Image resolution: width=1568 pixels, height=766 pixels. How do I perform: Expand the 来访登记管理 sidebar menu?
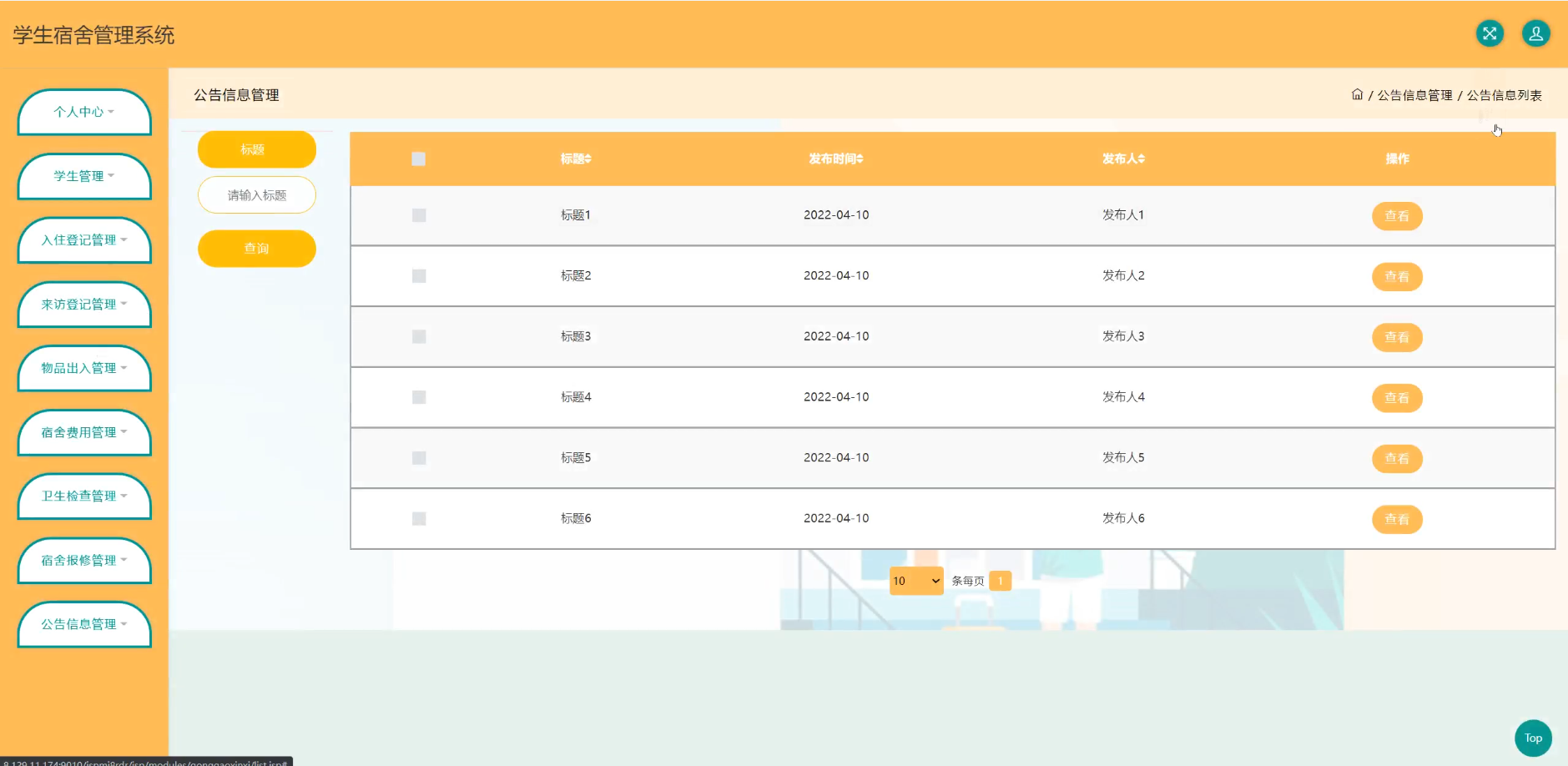click(84, 305)
